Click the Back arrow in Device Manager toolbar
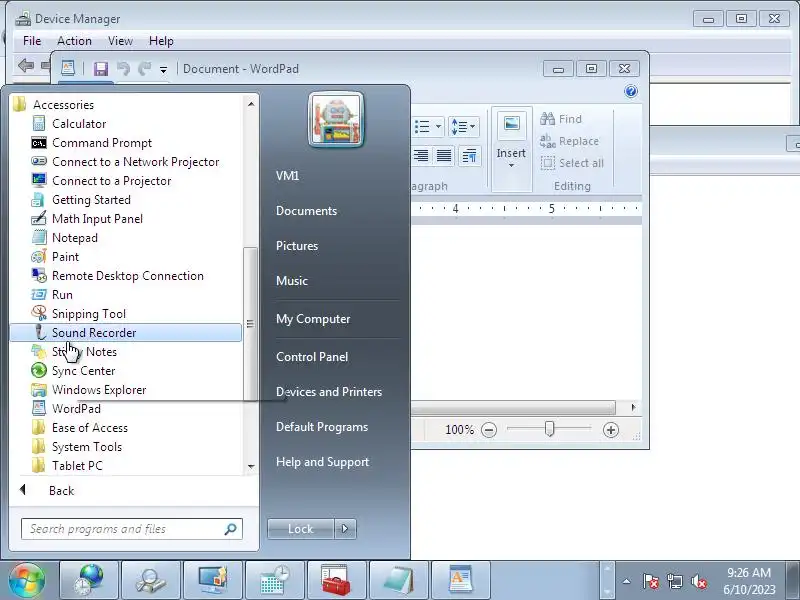The height and width of the screenshot is (600, 800). tap(26, 65)
